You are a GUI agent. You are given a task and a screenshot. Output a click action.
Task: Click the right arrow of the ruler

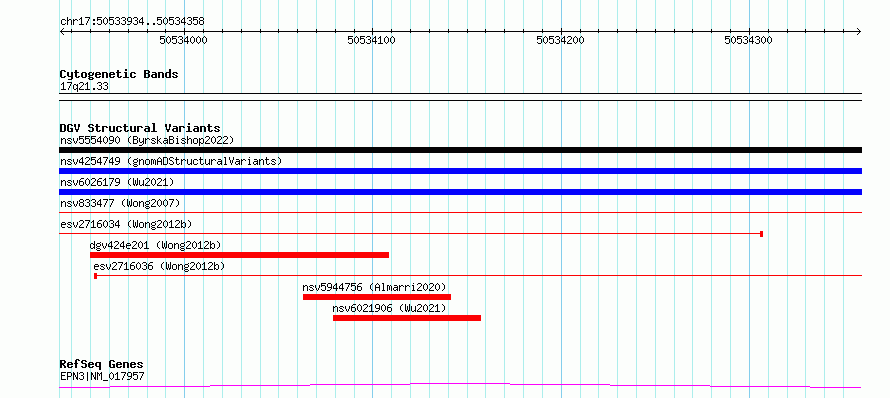click(858, 31)
